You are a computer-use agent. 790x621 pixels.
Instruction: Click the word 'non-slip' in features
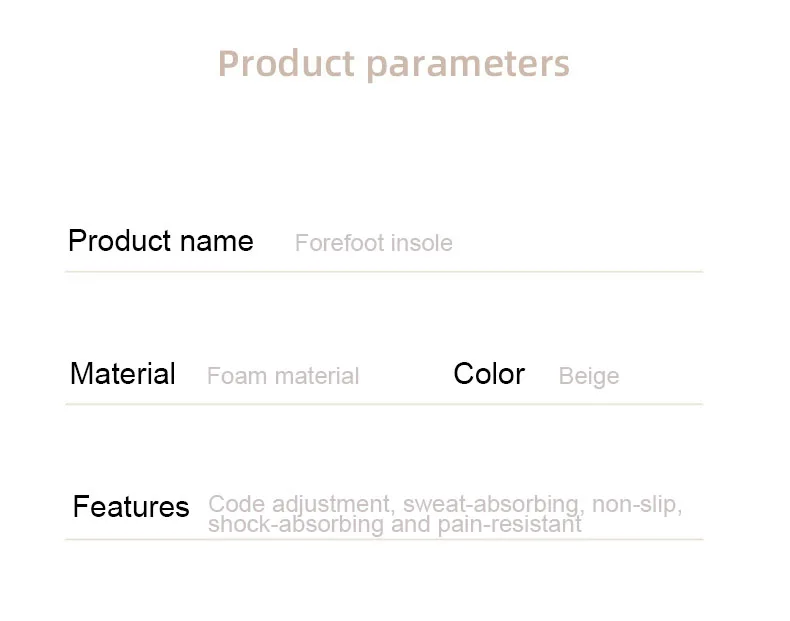tap(637, 505)
